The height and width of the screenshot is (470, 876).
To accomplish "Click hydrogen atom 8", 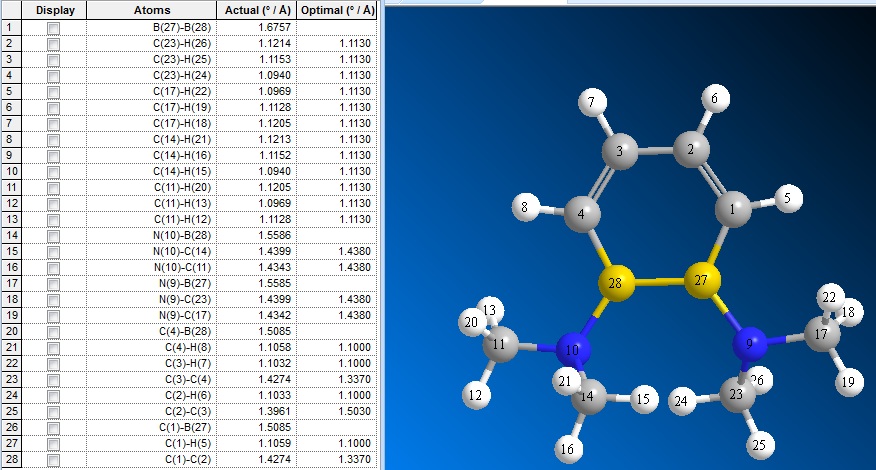I will click(525, 207).
